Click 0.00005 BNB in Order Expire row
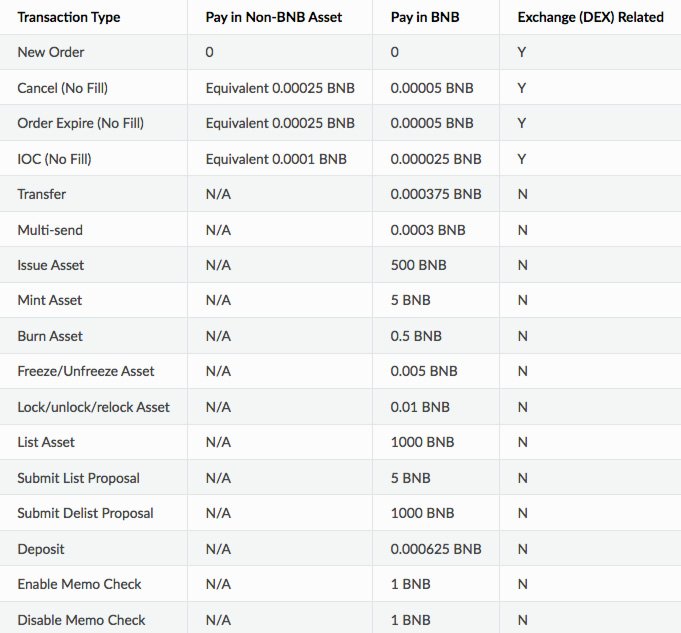 point(432,123)
